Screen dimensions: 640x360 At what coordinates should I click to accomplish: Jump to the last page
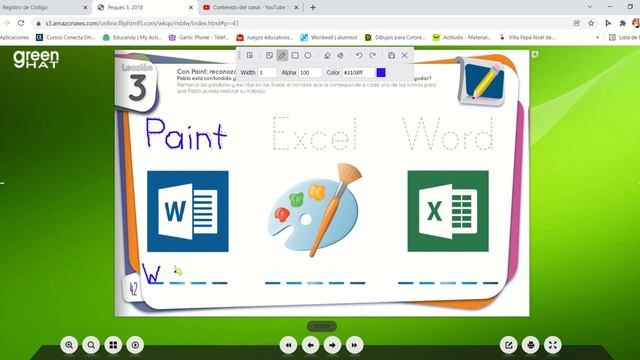354,345
